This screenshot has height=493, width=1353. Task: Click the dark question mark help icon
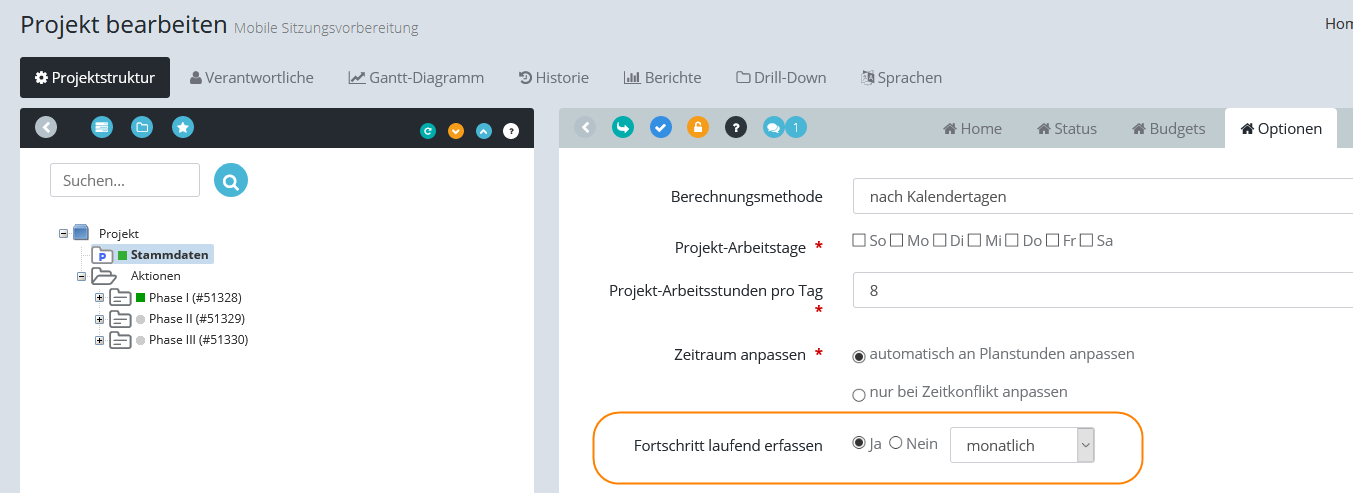(x=735, y=127)
